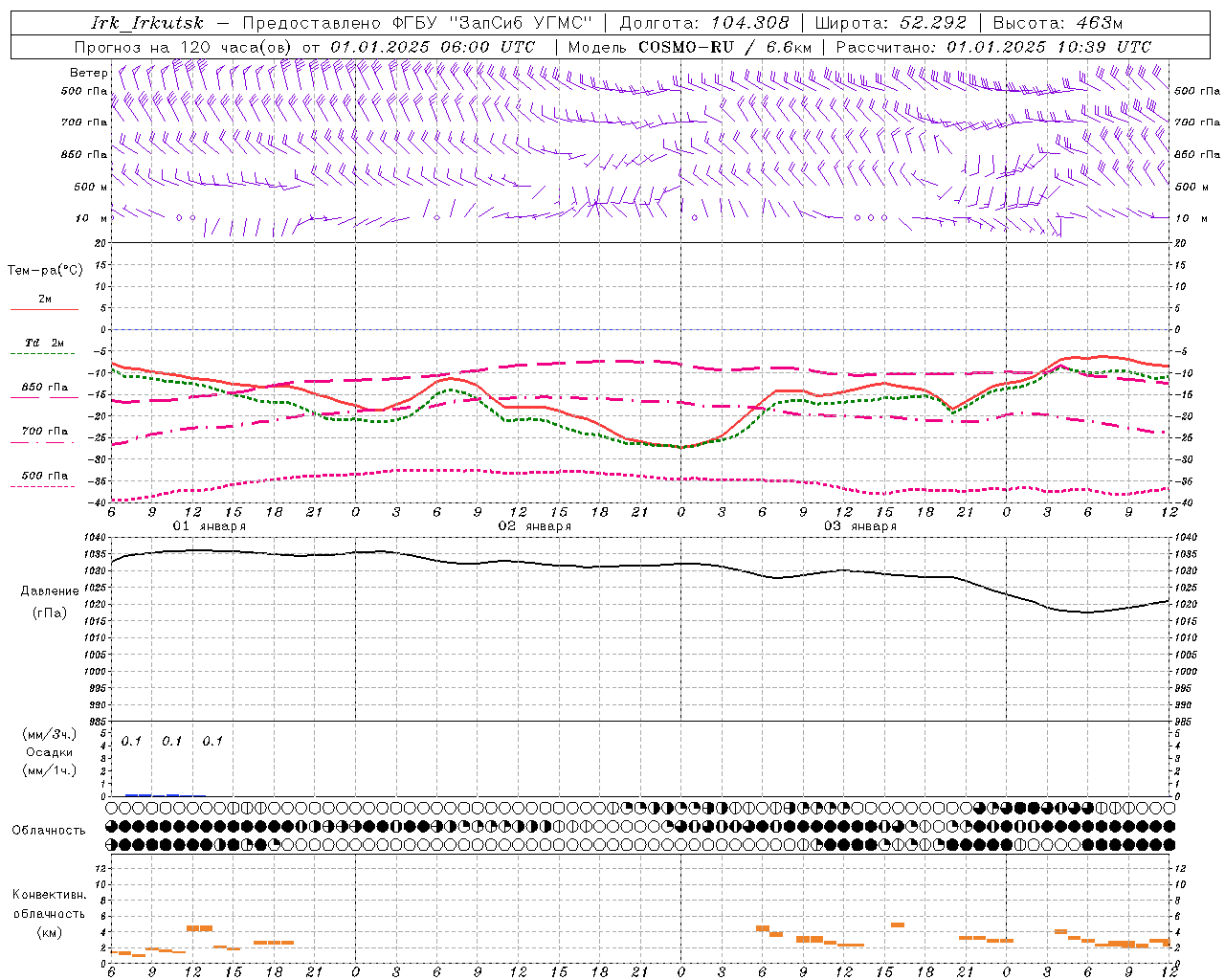1225x980 pixels.
Task: Click the 700 гПа temperature legend entry
Action: 44,432
